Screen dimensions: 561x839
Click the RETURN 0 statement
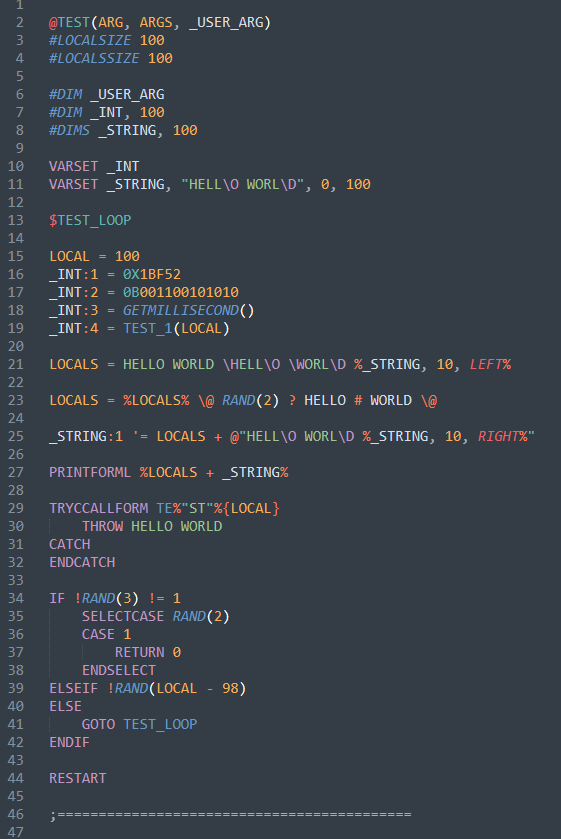click(x=148, y=652)
